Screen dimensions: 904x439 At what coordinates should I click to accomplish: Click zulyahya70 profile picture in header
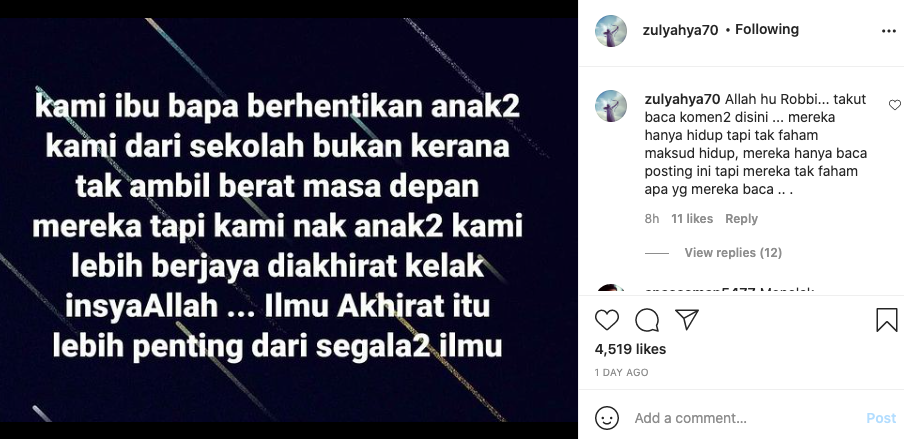tap(611, 31)
